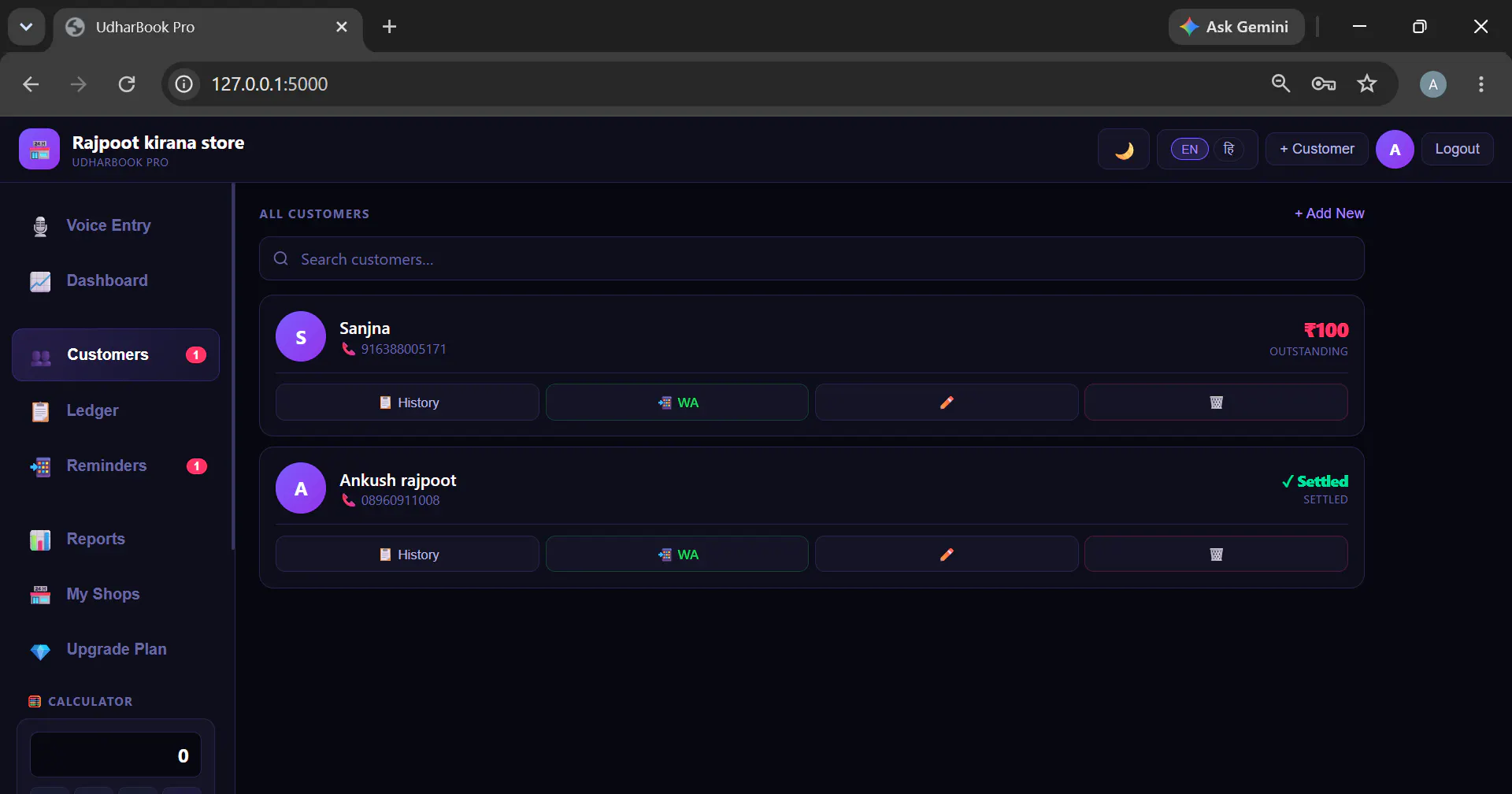Open Ledger in the sidebar
Viewport: 1512px width, 794px height.
coord(116,410)
